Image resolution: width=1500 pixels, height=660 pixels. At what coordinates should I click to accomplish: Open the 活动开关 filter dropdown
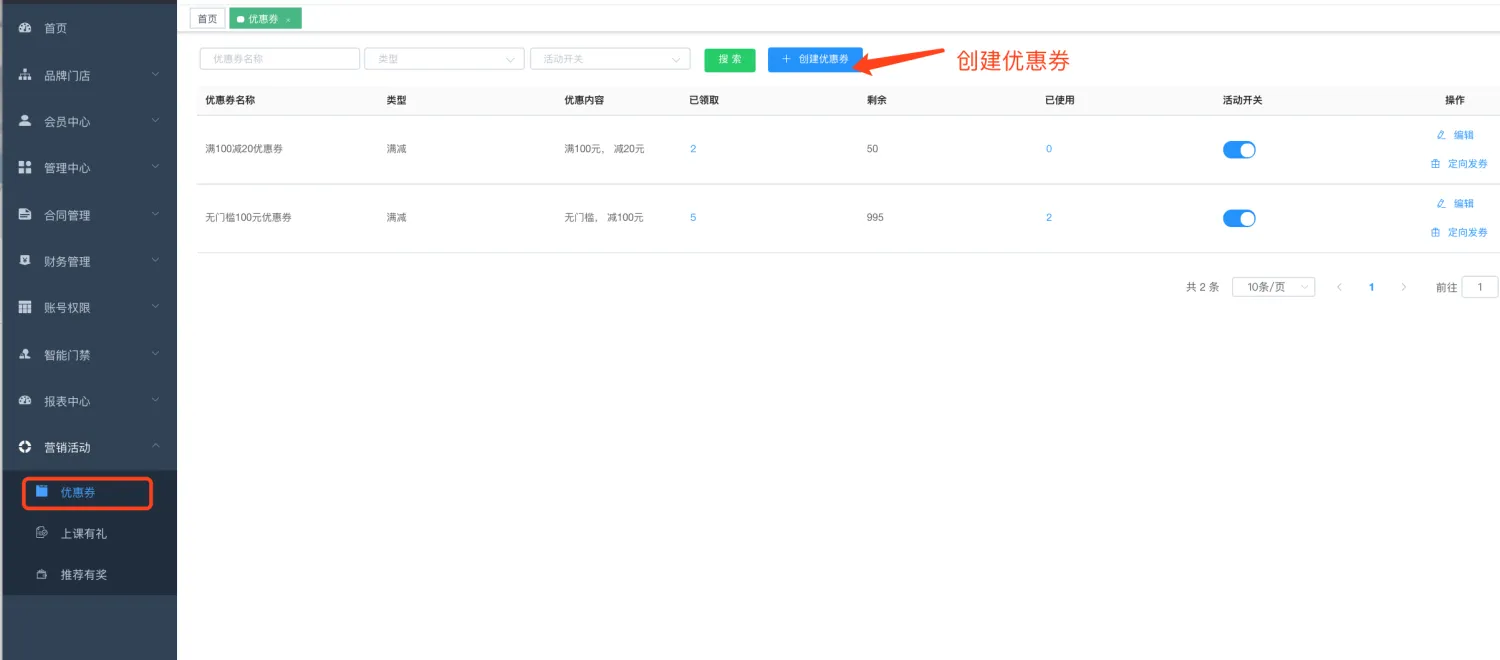(610, 59)
